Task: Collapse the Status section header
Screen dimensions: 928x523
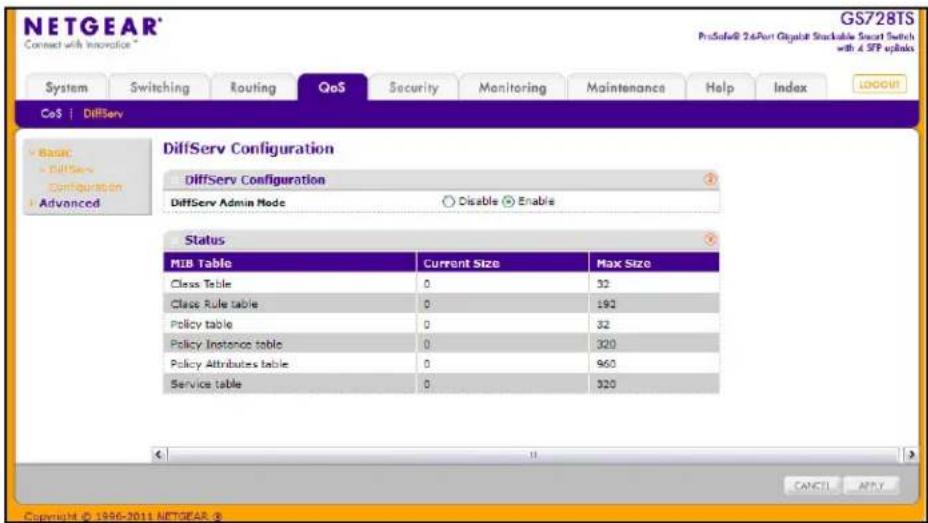Action: pyautogui.click(x=174, y=240)
